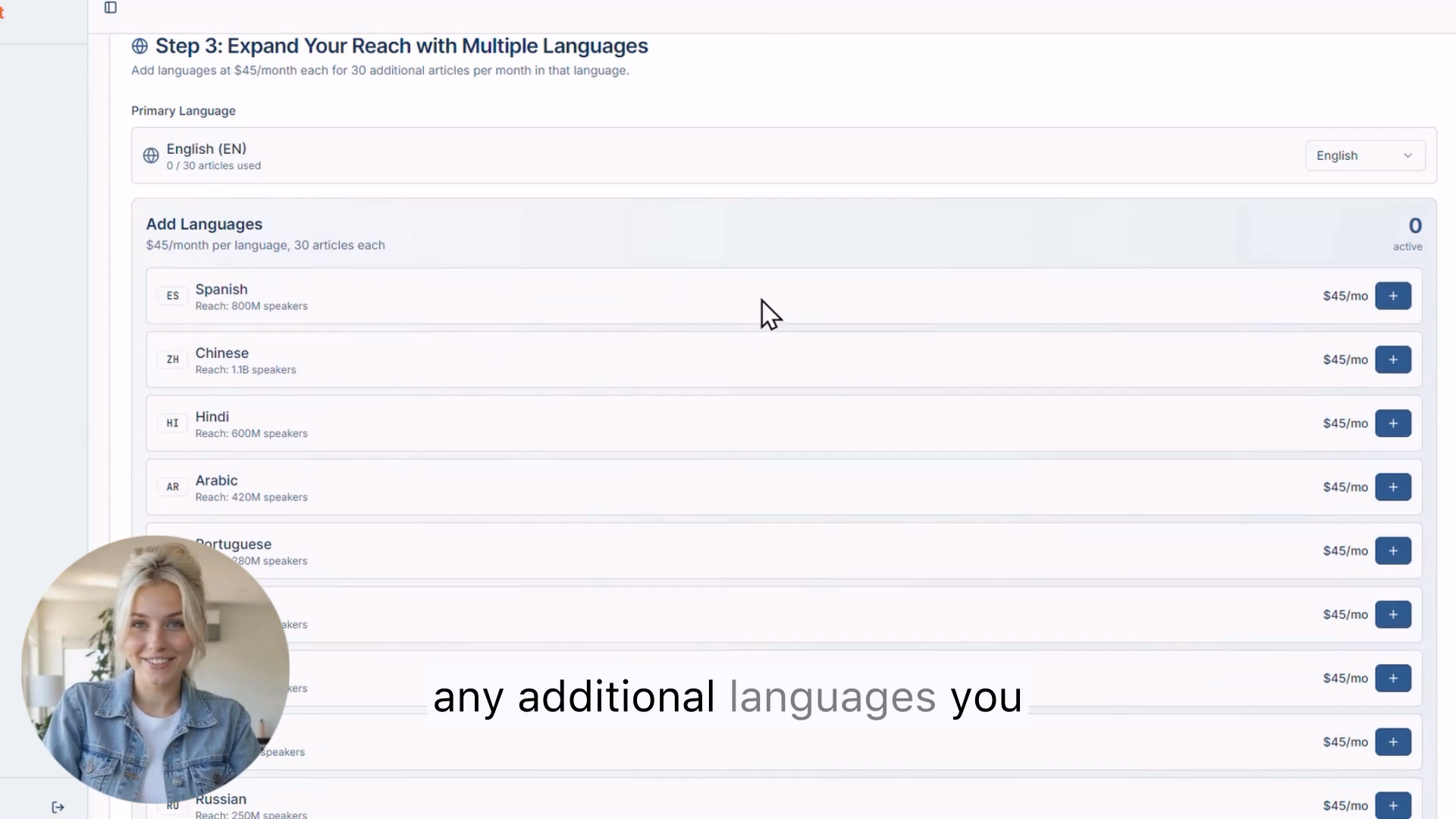This screenshot has width=1456, height=819.
Task: Add Portuguese language with plus button
Action: 1392,551
